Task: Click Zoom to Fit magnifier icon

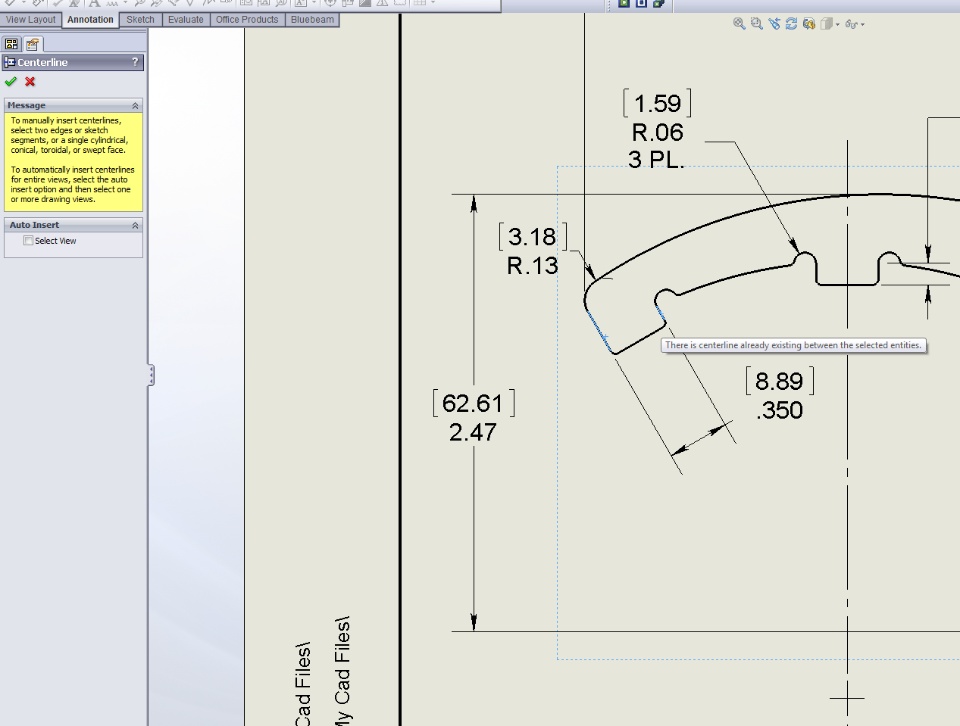Action: coord(739,24)
